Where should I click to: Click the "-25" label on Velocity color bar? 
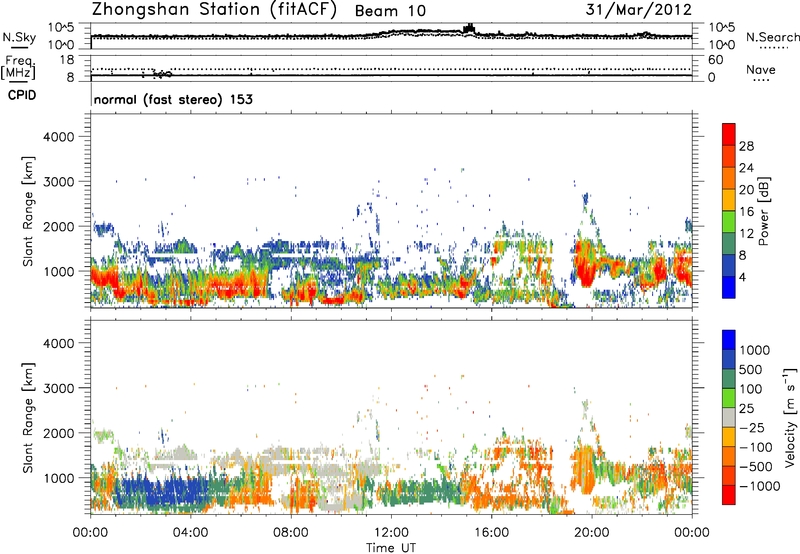tap(752, 428)
